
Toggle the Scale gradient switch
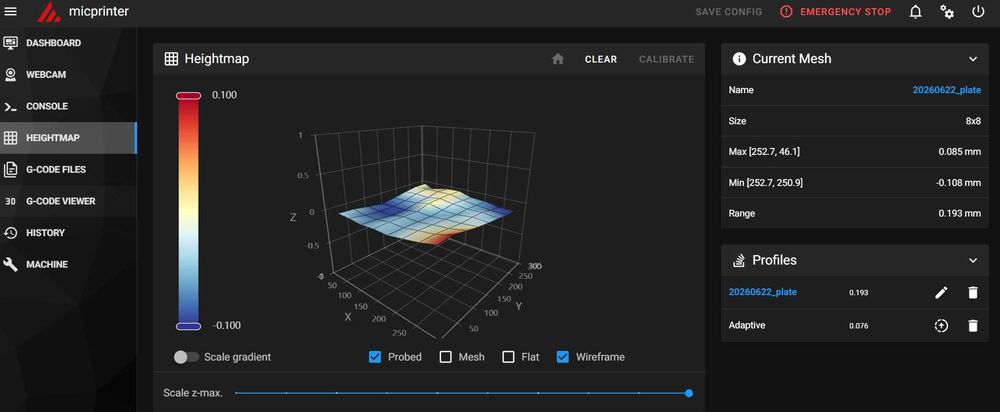click(186, 357)
